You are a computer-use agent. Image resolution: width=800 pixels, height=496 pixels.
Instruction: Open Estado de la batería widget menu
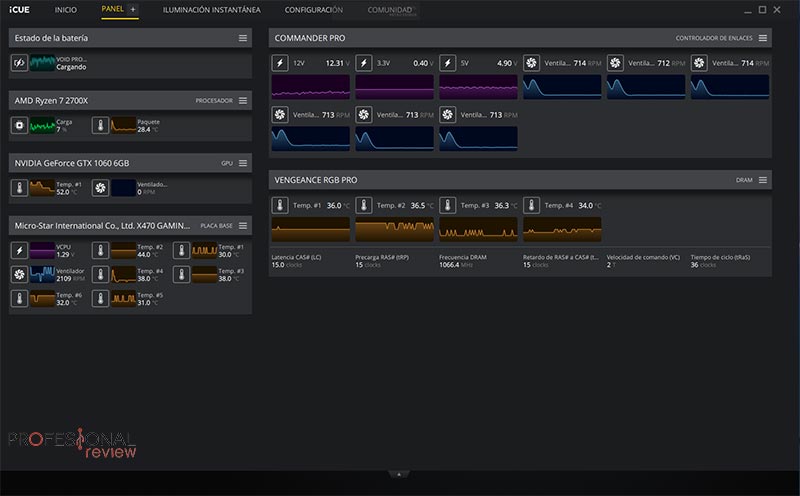pyautogui.click(x=243, y=38)
